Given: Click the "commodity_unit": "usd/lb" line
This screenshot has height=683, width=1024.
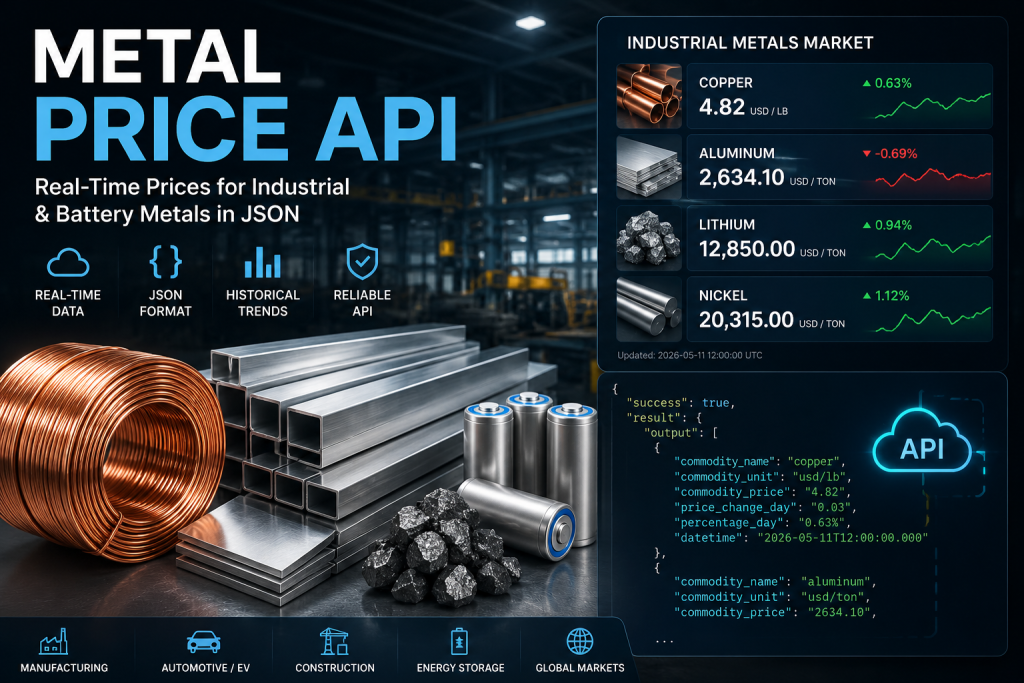Looking at the screenshot, I should pyautogui.click(x=763, y=477).
